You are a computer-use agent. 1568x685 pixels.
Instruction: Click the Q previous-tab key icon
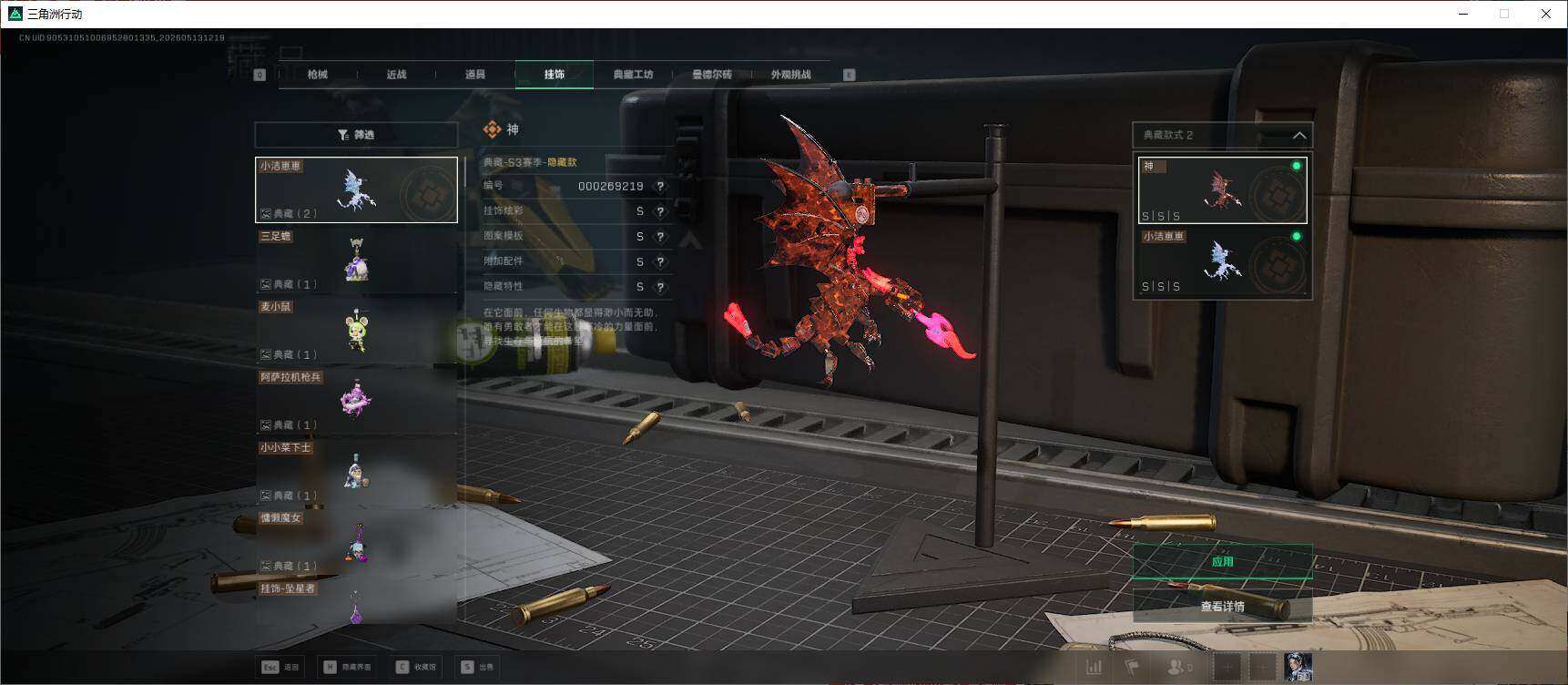point(260,75)
